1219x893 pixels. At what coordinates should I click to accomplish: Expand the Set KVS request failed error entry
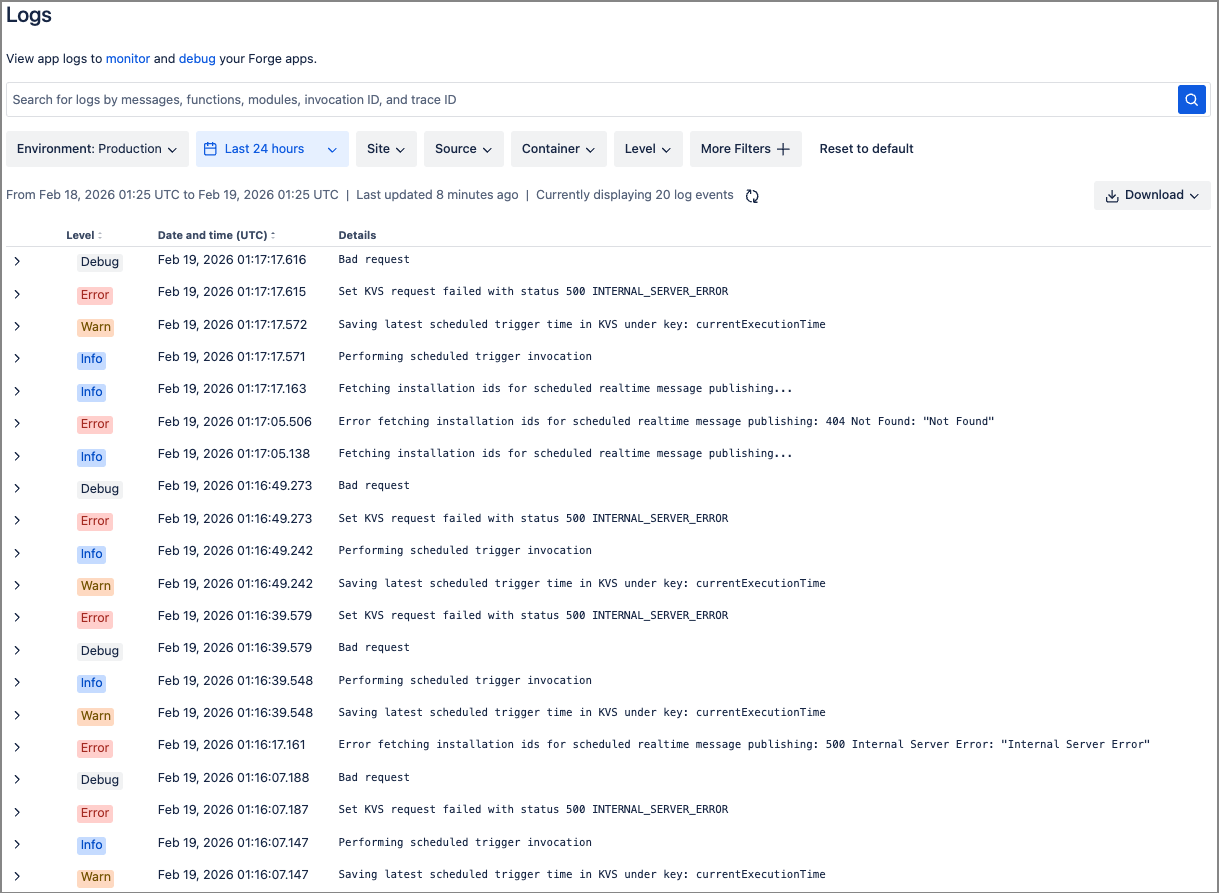point(17,291)
